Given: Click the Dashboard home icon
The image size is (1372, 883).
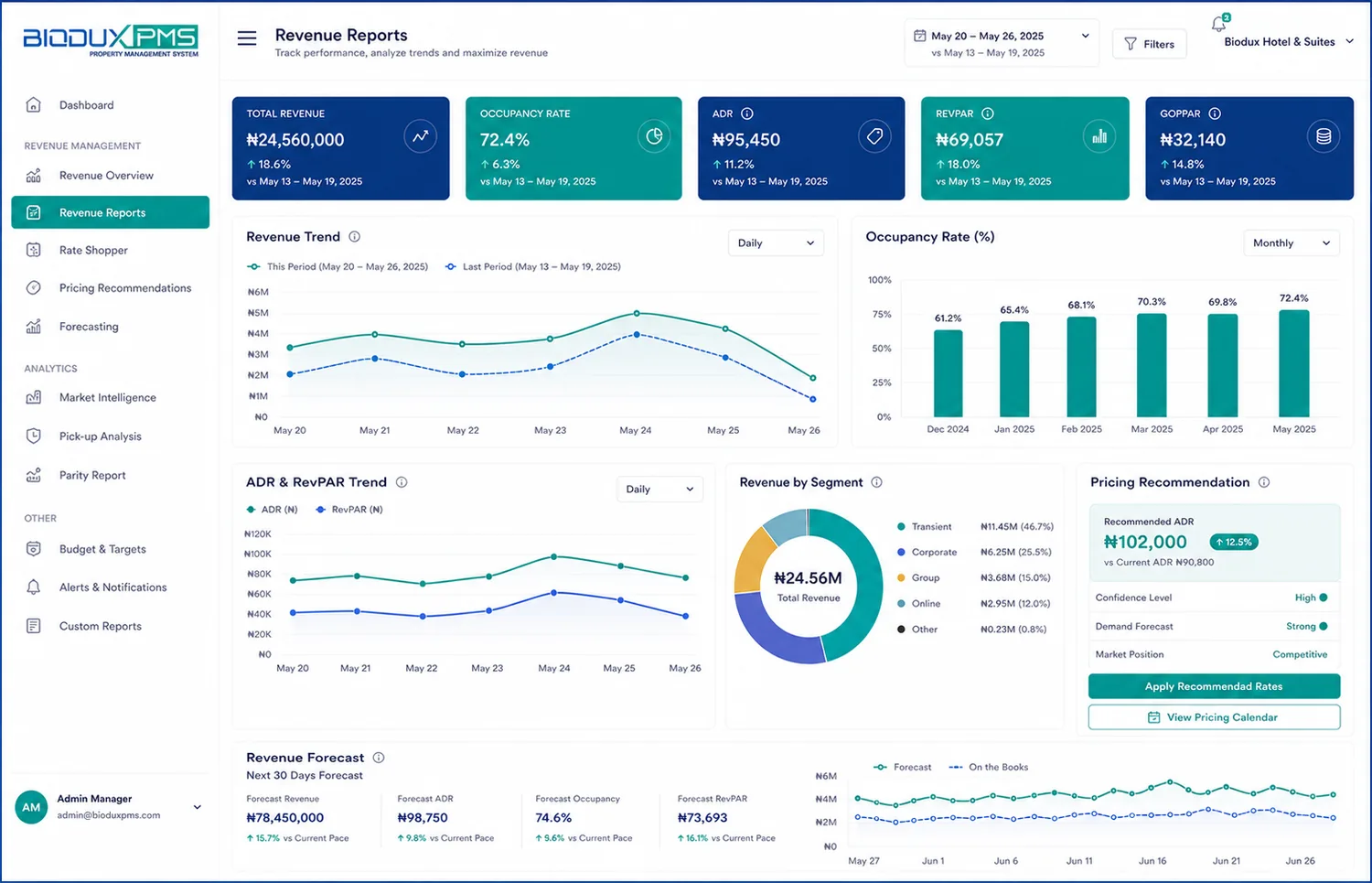Looking at the screenshot, I should [34, 105].
